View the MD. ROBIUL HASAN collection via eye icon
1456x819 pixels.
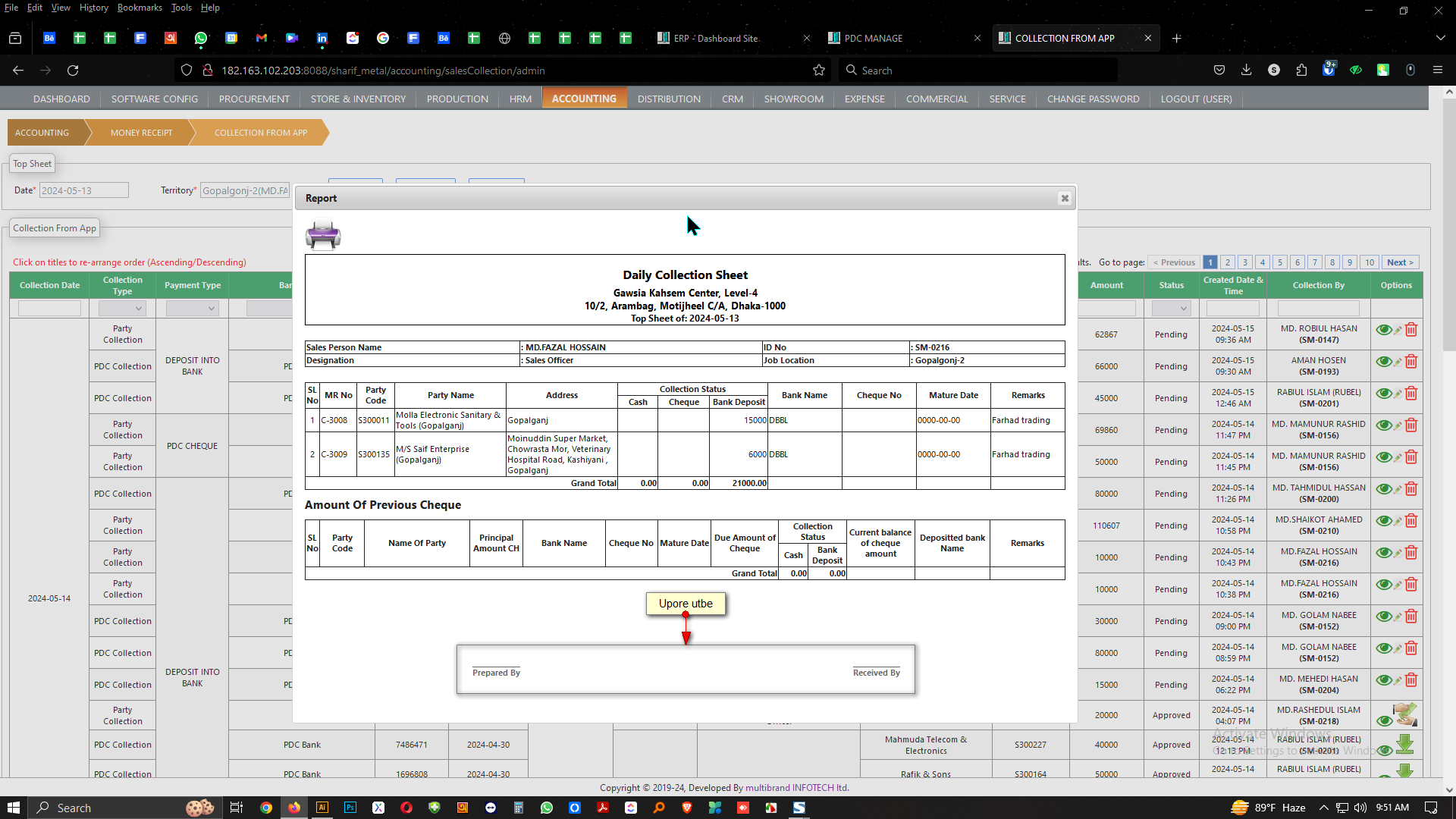point(1383,330)
